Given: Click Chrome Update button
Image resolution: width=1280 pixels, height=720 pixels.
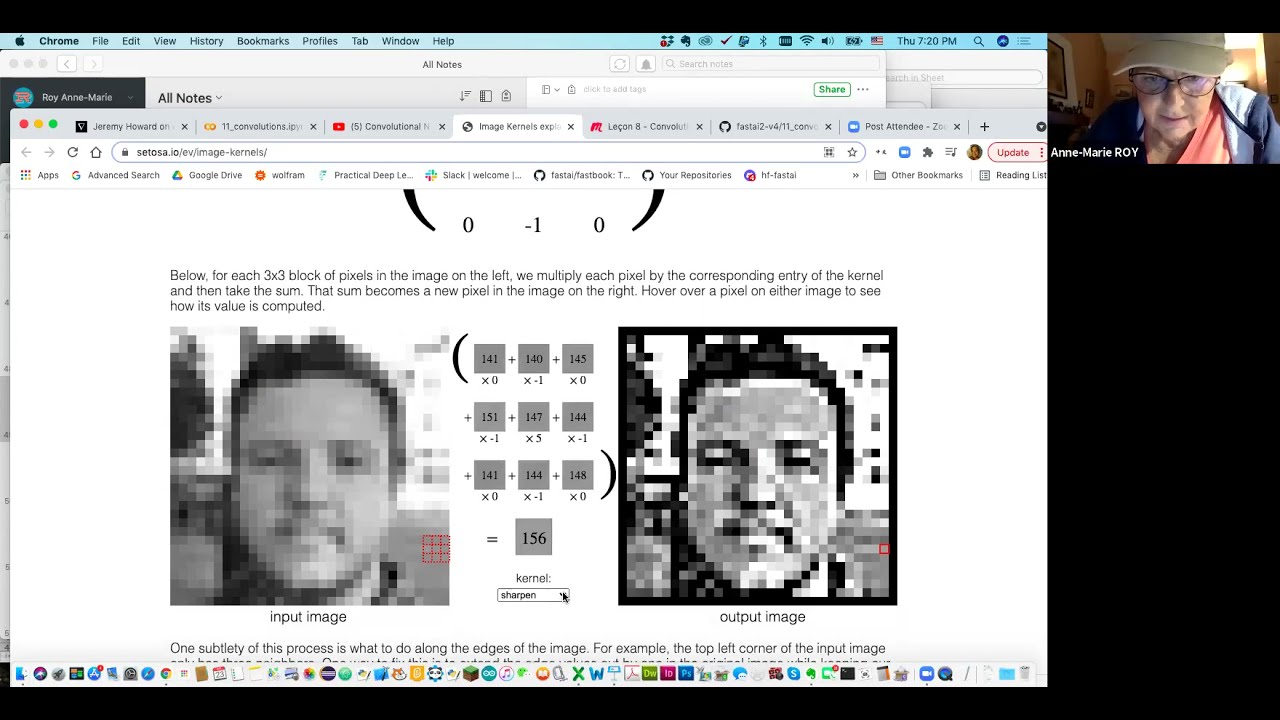Looking at the screenshot, I should pyautogui.click(x=1017, y=152).
